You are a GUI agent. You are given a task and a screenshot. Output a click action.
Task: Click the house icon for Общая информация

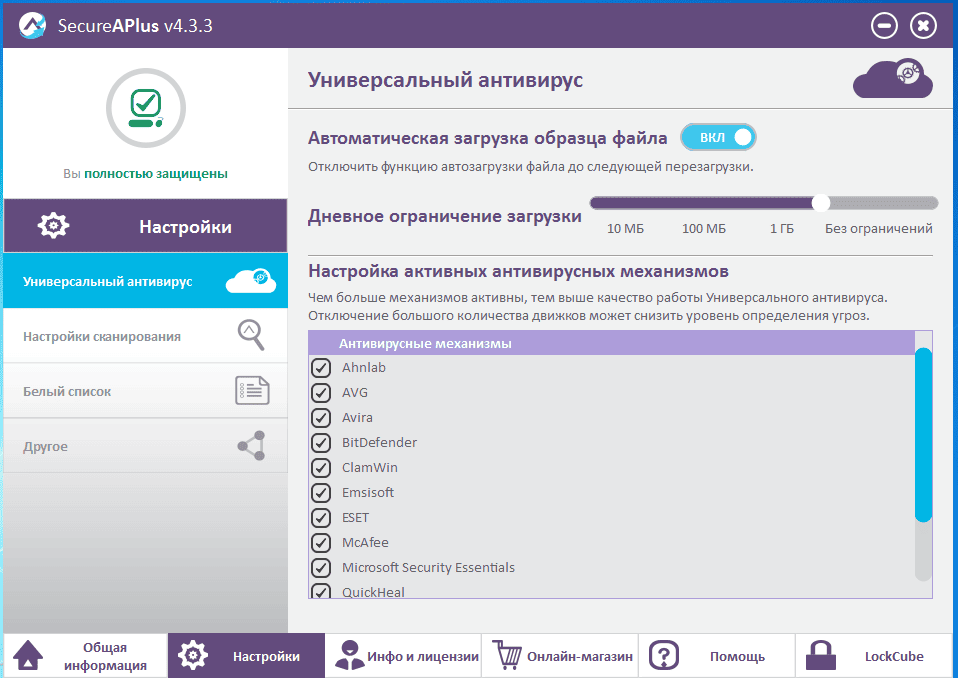27,656
